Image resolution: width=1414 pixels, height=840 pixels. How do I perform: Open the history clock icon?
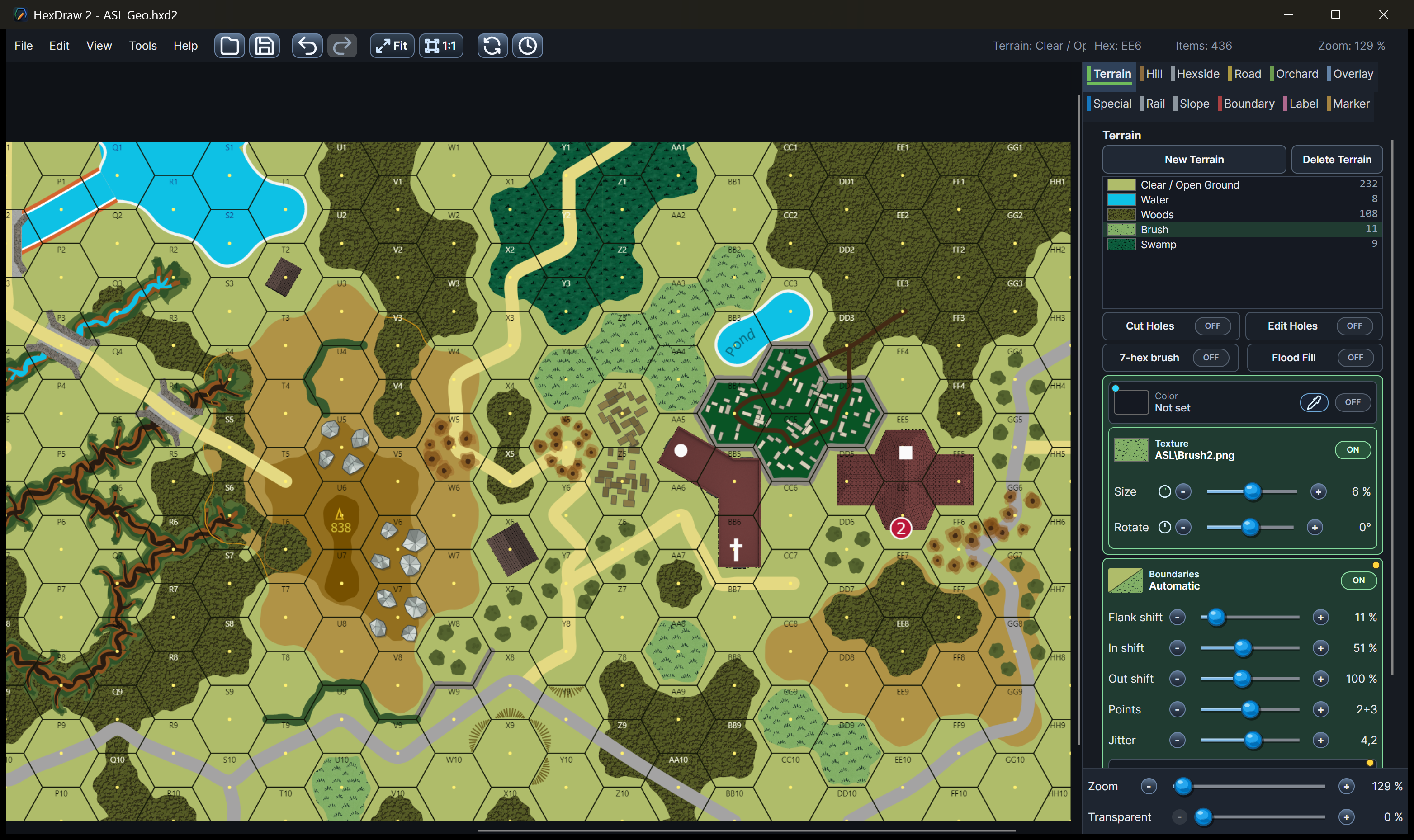click(528, 46)
